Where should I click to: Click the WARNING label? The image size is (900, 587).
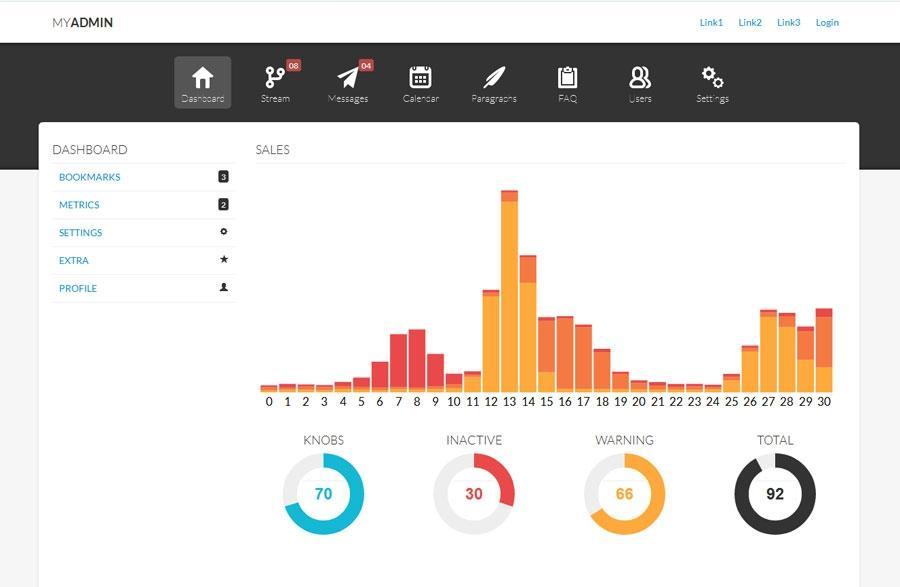point(624,440)
